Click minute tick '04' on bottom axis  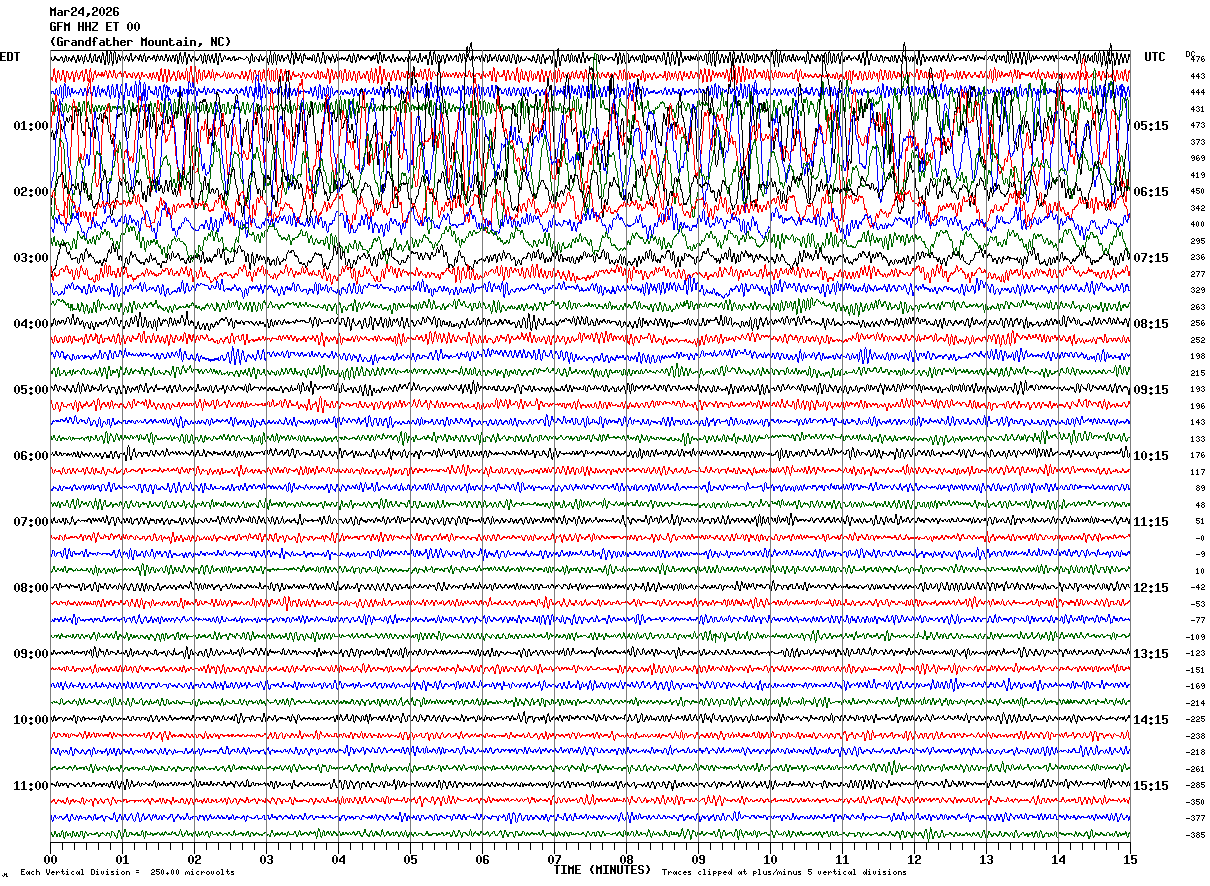[338, 859]
